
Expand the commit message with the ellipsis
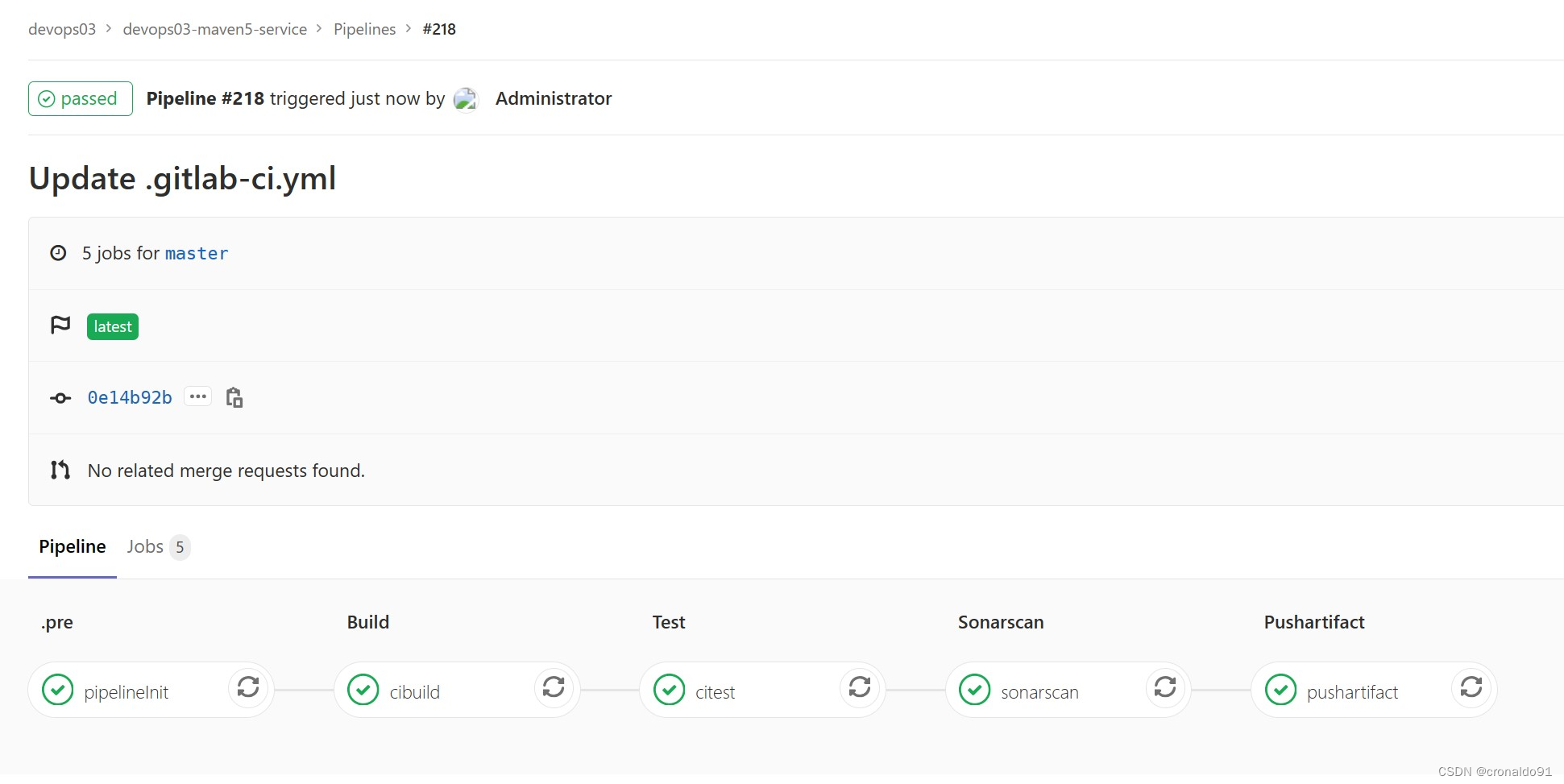[197, 396]
